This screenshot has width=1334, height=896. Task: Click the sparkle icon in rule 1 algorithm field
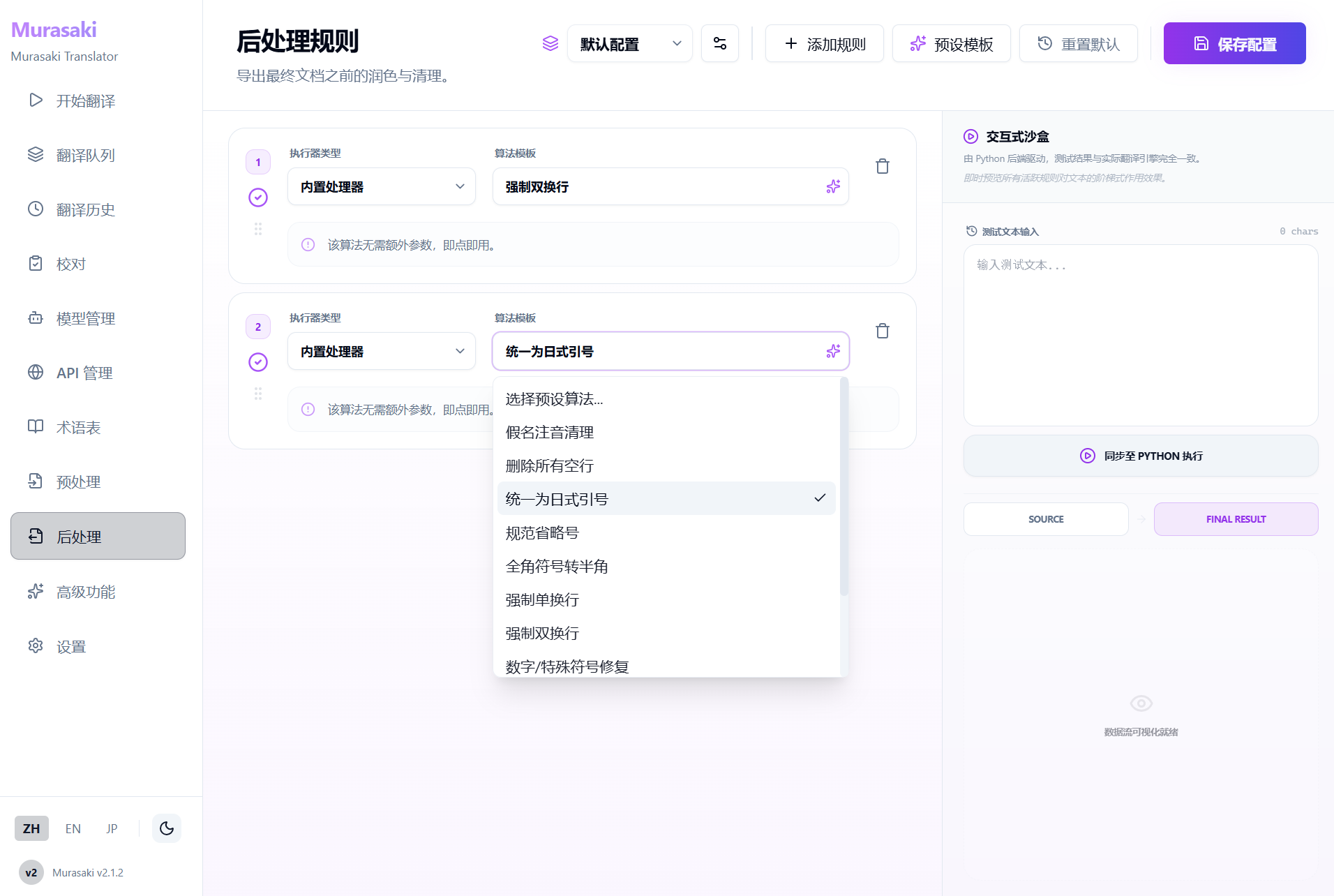click(x=832, y=186)
